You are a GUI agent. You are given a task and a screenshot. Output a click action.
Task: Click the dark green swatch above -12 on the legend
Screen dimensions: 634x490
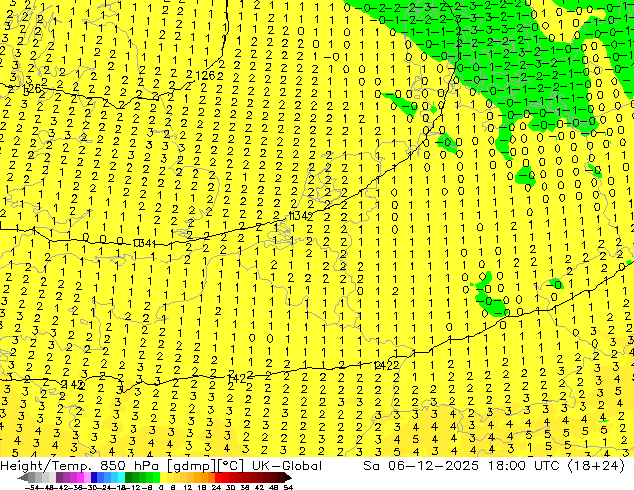pyautogui.click(x=129, y=478)
